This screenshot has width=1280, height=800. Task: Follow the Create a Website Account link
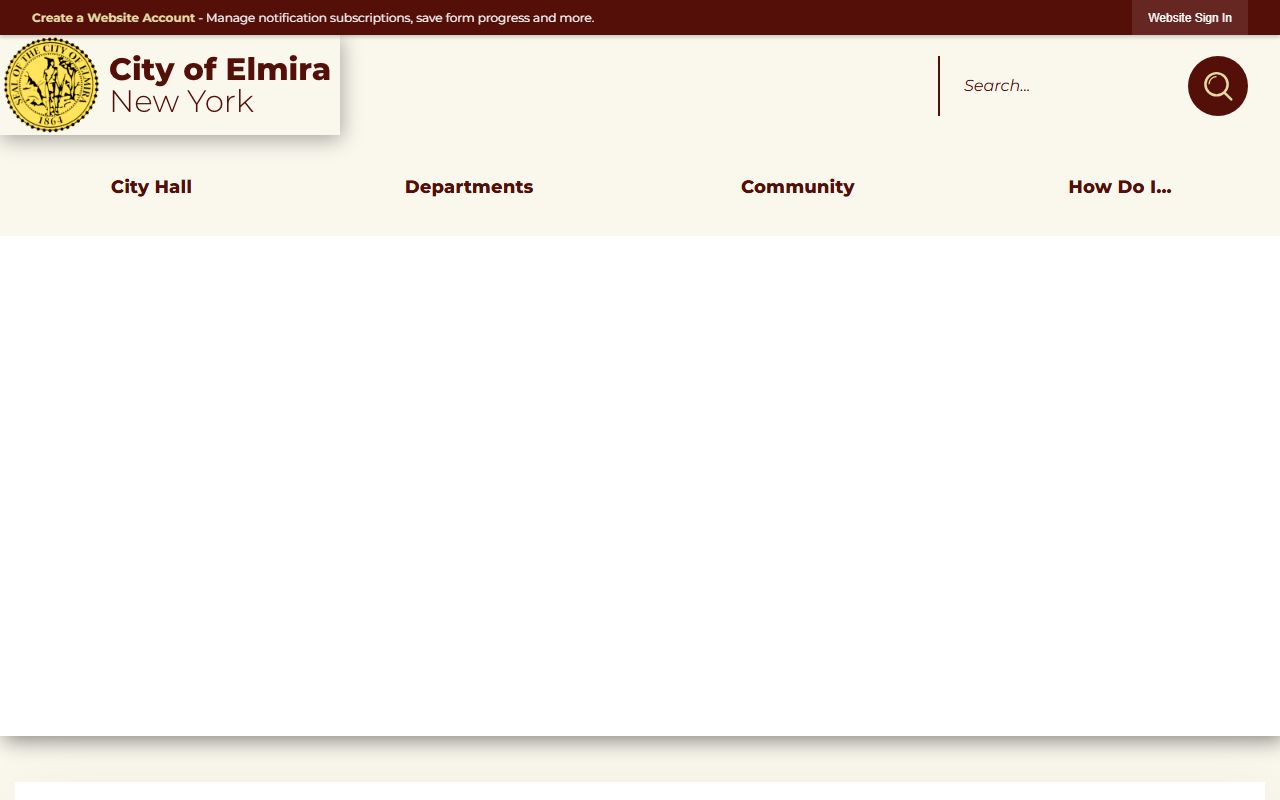(113, 18)
